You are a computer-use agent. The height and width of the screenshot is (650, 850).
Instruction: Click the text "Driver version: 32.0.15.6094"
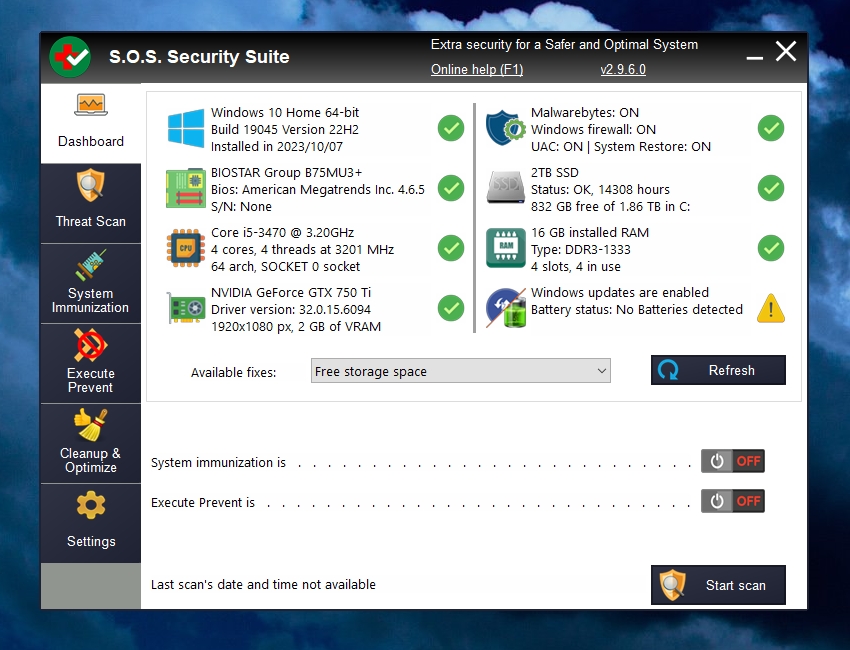coord(291,310)
